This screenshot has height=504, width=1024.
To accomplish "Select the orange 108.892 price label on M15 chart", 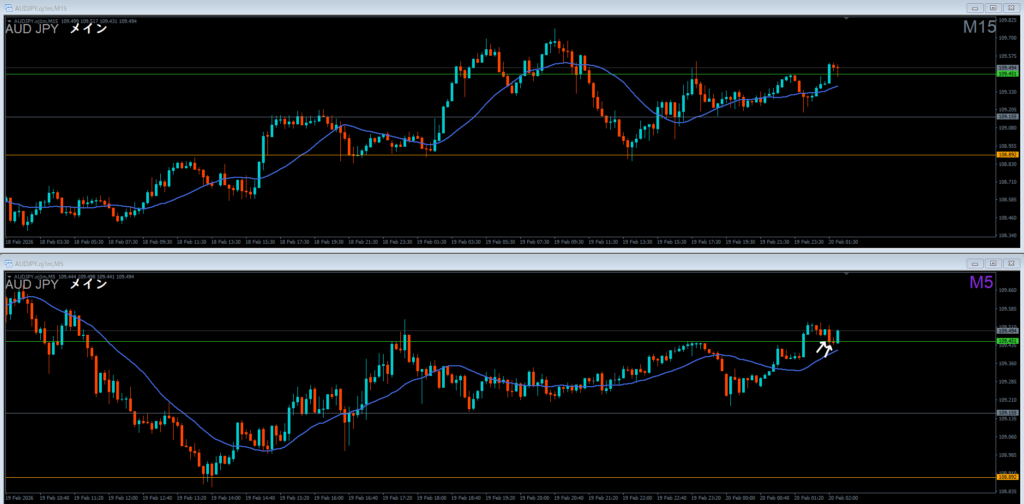I will pos(1007,155).
